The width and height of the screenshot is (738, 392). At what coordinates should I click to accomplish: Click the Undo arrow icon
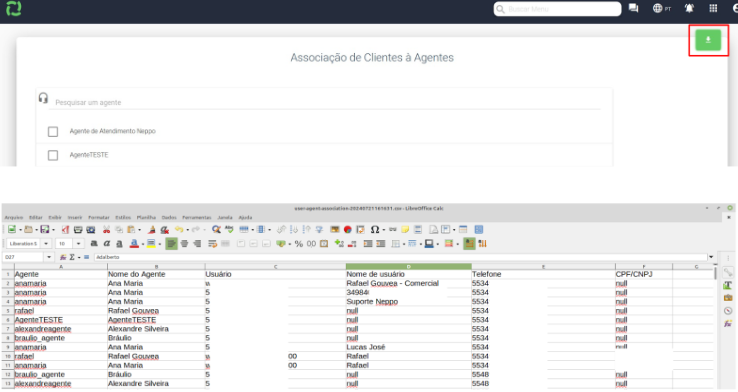coord(179,229)
